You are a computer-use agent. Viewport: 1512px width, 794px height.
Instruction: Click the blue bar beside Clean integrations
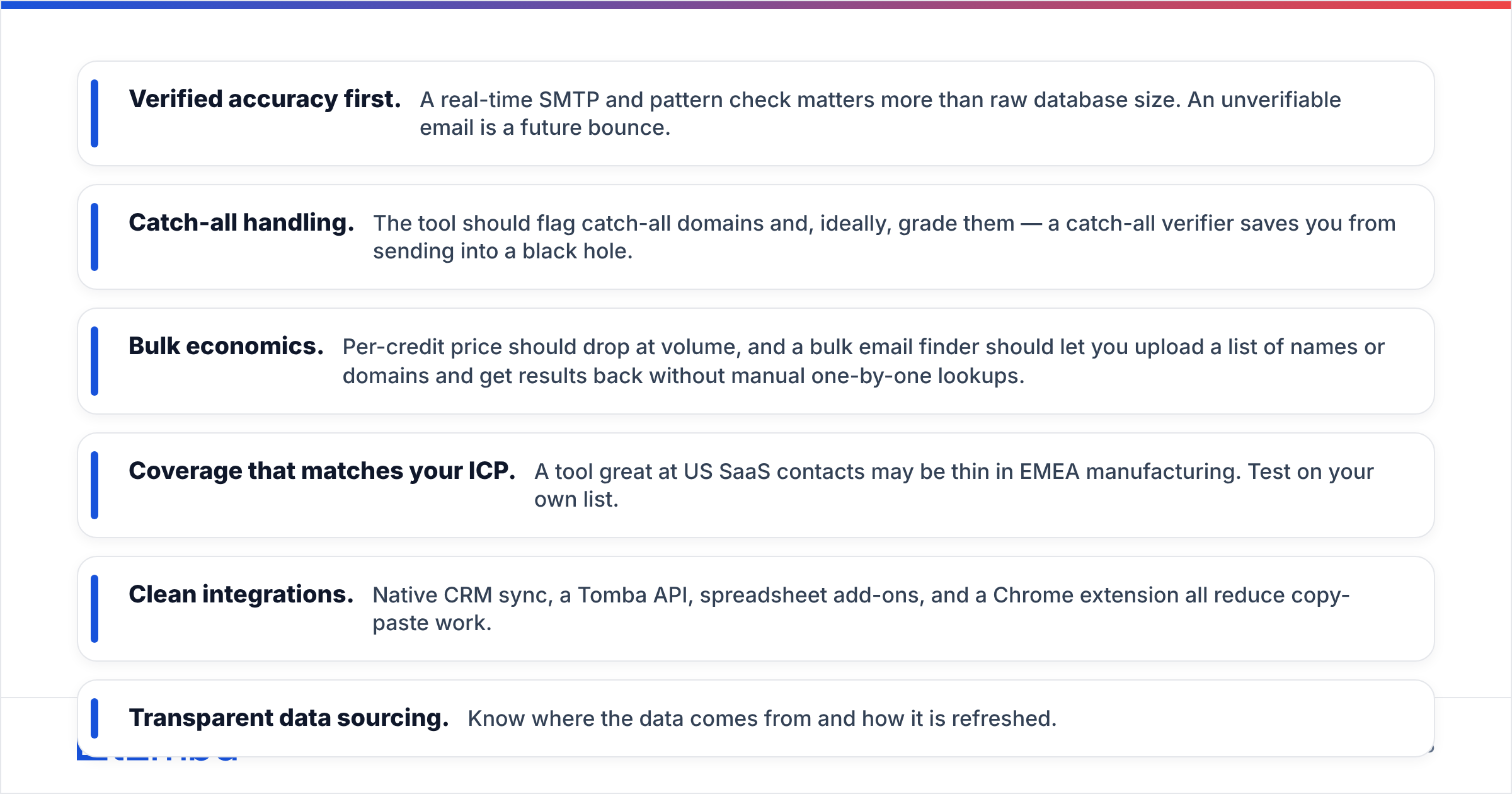[94, 609]
